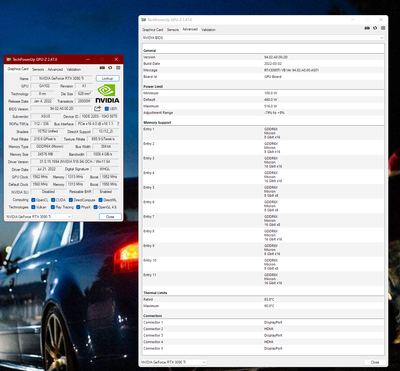400x371 pixels.
Task: Open the GPU selector dropdown in the small window
Action: click(x=39, y=217)
